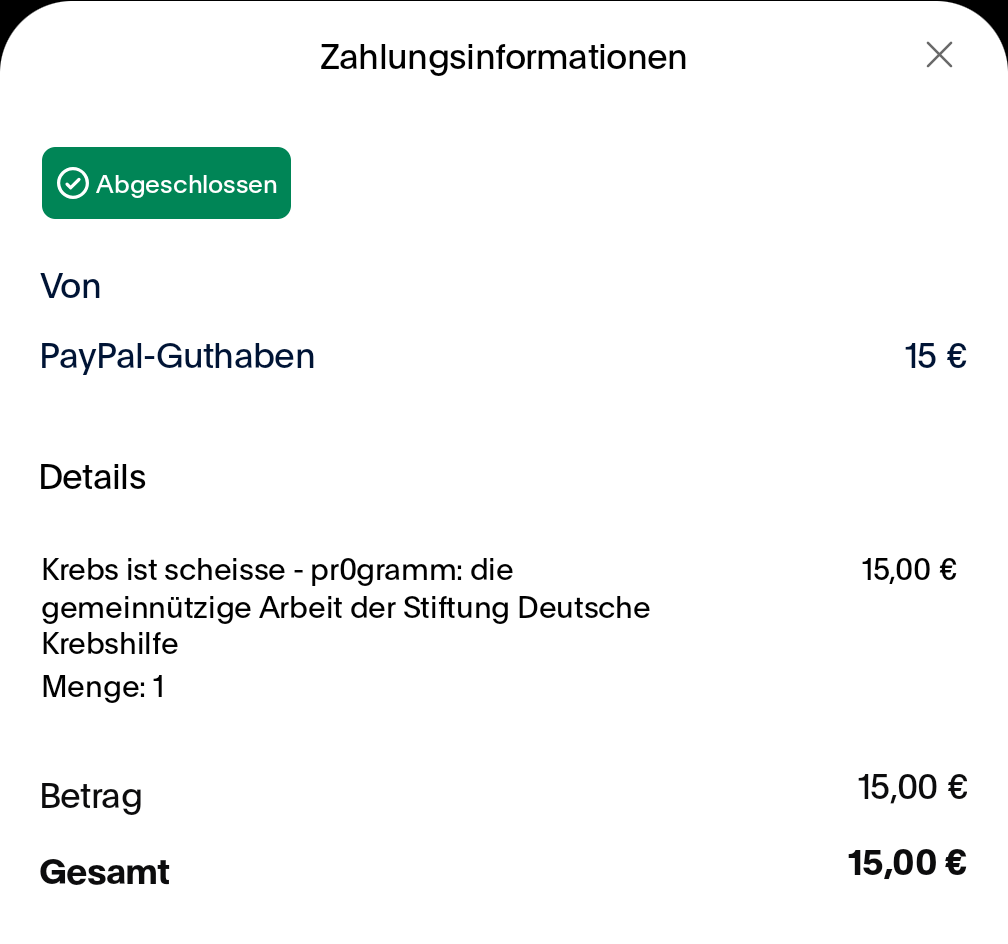1008x944 pixels.
Task: Click the Zahlungsinformationen header title
Action: [503, 57]
